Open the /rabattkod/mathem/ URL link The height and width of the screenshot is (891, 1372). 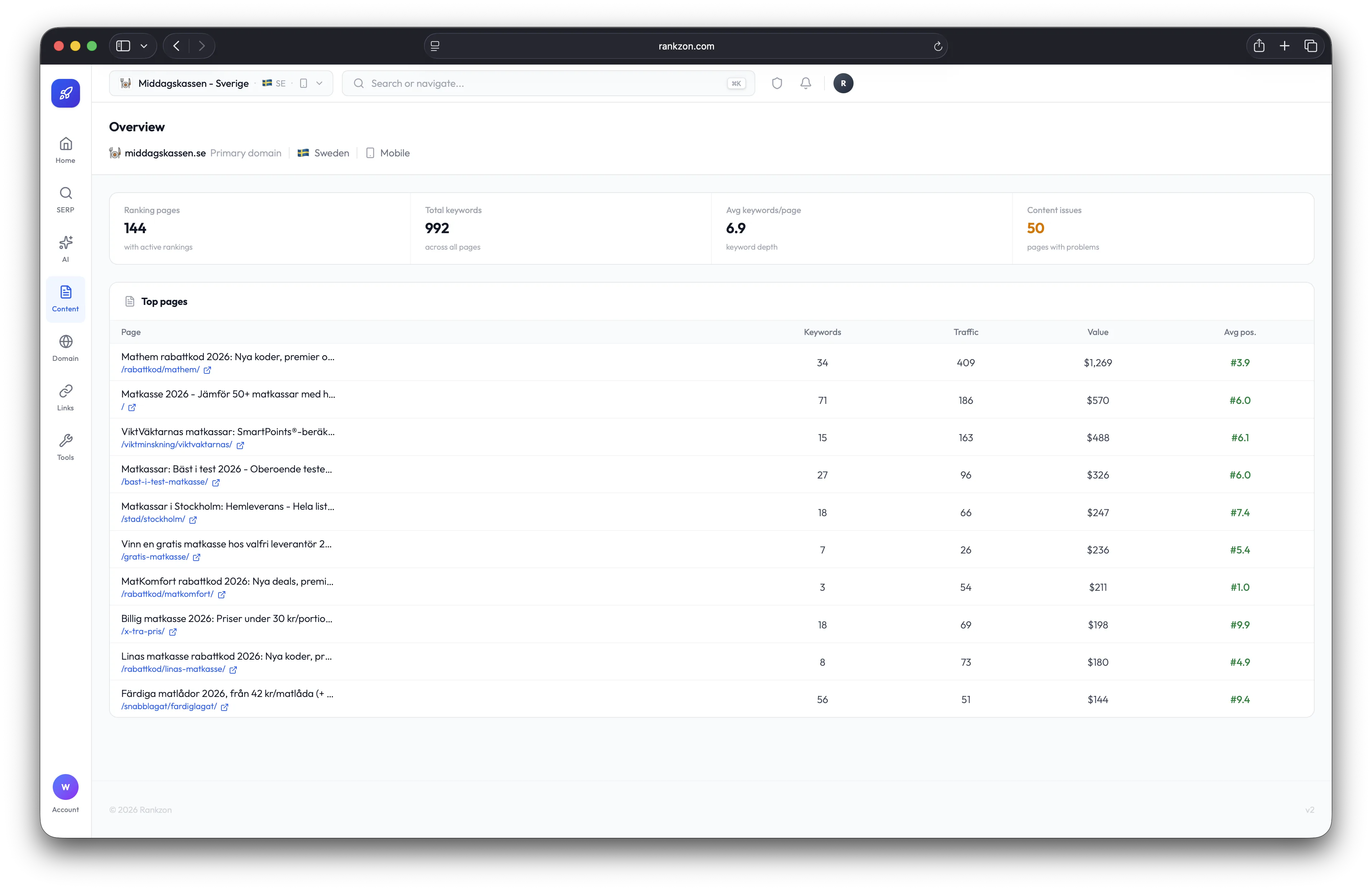(160, 370)
